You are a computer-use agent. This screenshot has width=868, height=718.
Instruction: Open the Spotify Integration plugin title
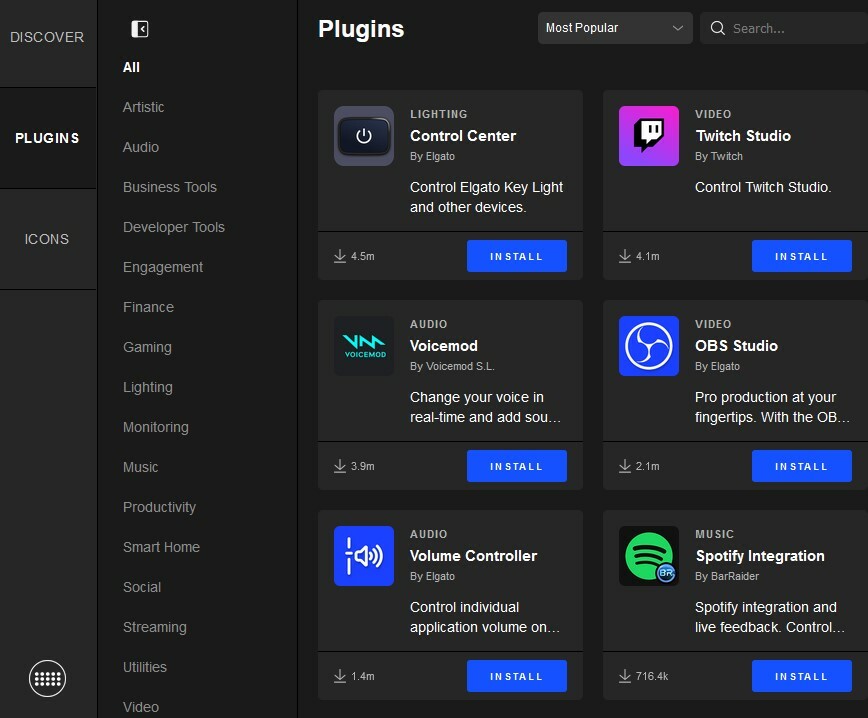click(x=760, y=556)
